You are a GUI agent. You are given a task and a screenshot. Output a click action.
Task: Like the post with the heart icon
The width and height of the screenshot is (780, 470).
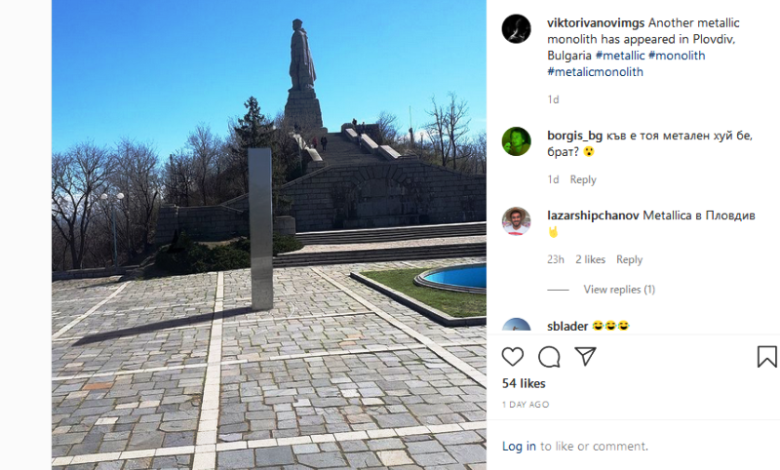[512, 357]
